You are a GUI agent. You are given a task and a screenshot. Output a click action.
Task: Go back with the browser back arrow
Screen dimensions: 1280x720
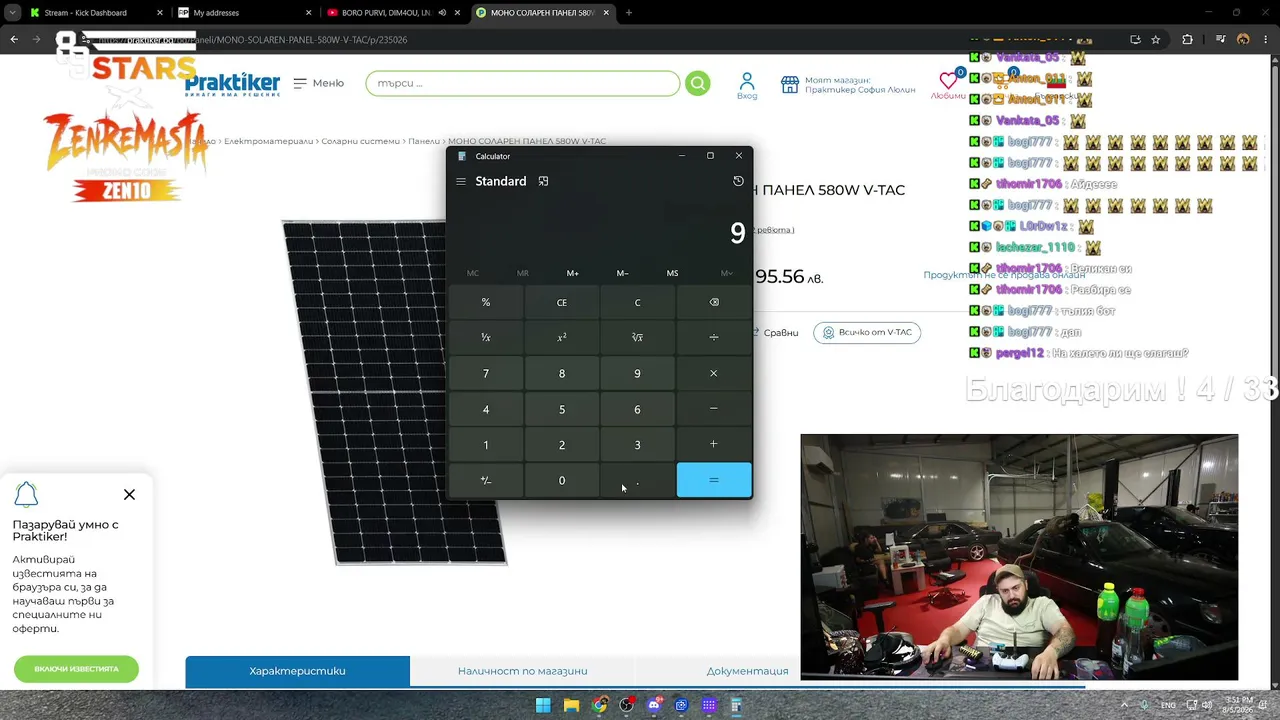[x=14, y=40]
